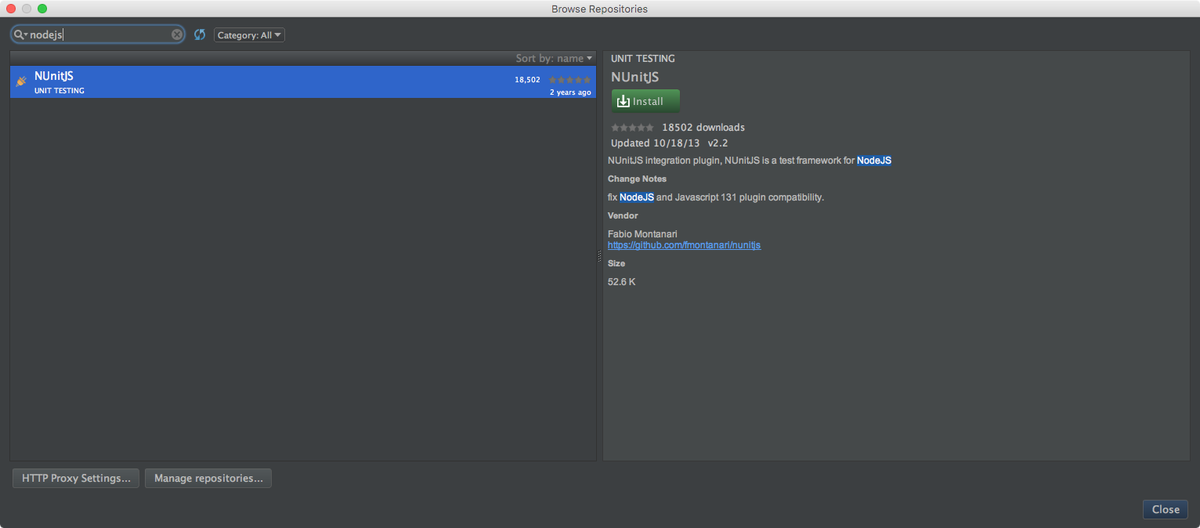The height and width of the screenshot is (528, 1200).
Task: Open the nunitjs GitHub link
Action: [x=684, y=245]
